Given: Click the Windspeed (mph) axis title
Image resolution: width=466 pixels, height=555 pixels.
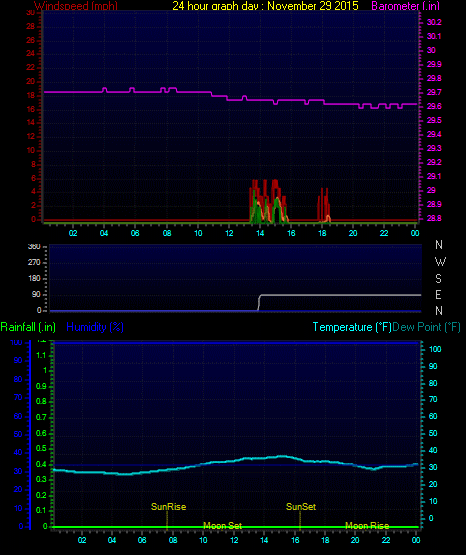Looking at the screenshot, I should click(x=76, y=6).
